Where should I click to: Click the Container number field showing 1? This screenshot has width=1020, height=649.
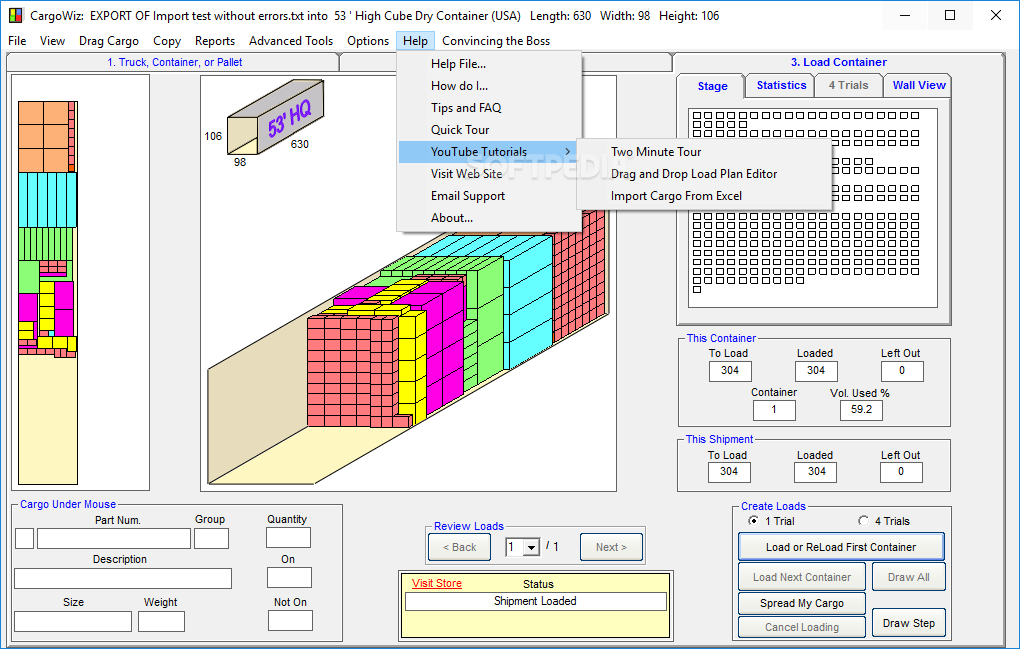[x=773, y=410]
